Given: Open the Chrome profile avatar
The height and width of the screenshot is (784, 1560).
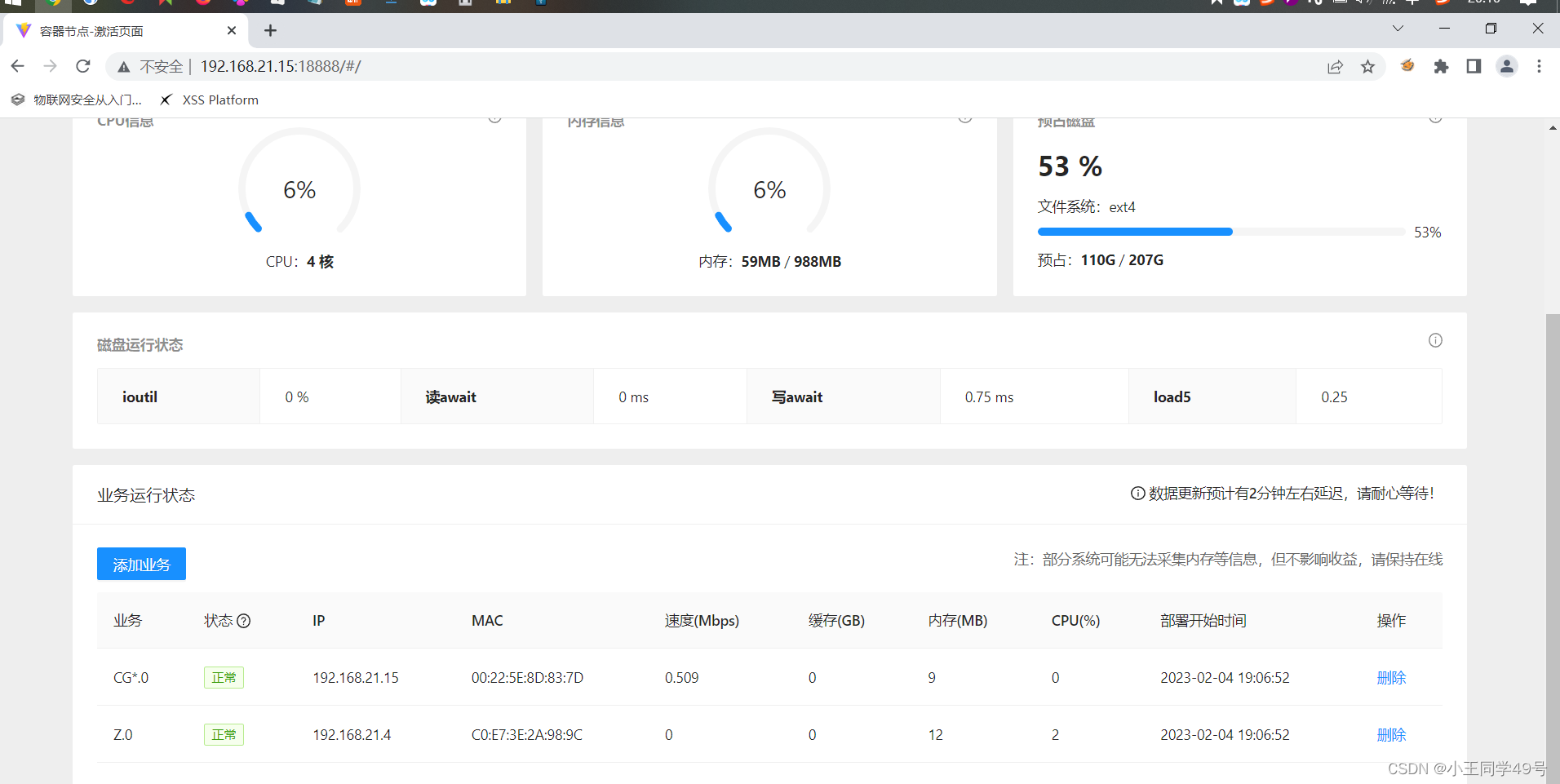Looking at the screenshot, I should 1507,66.
